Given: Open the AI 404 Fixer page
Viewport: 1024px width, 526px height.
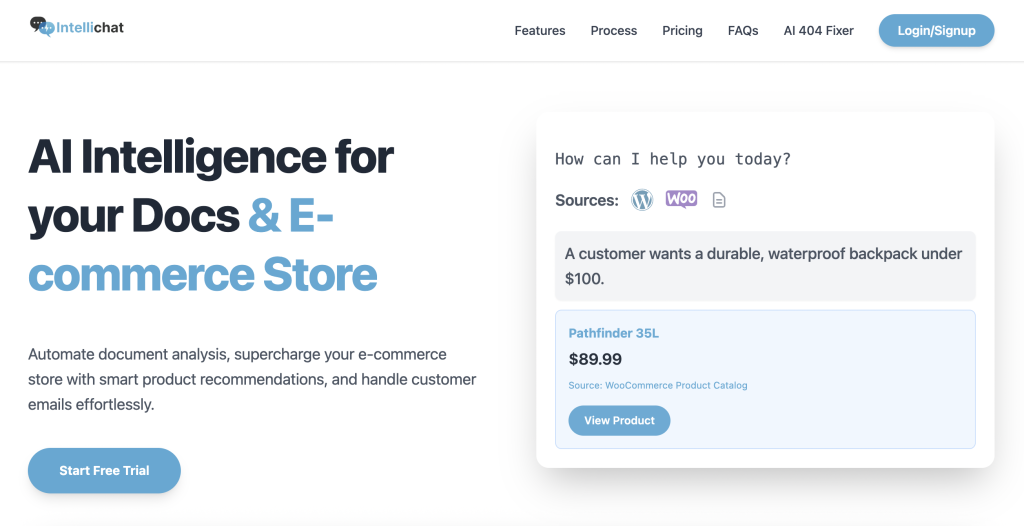Looking at the screenshot, I should (819, 31).
